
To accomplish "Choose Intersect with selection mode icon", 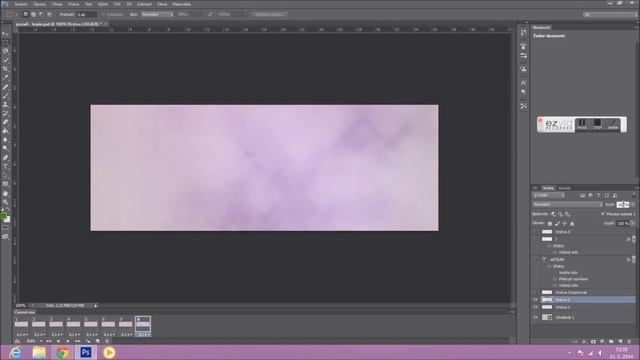I will click(49, 14).
